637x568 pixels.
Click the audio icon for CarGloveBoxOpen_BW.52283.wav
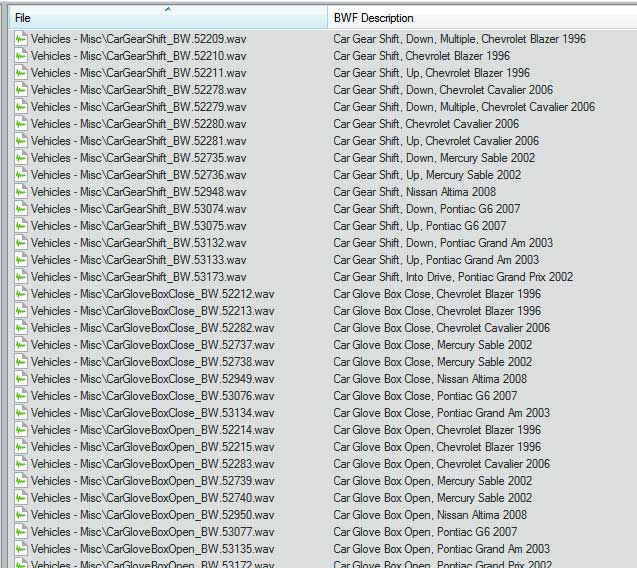pyautogui.click(x=21, y=464)
